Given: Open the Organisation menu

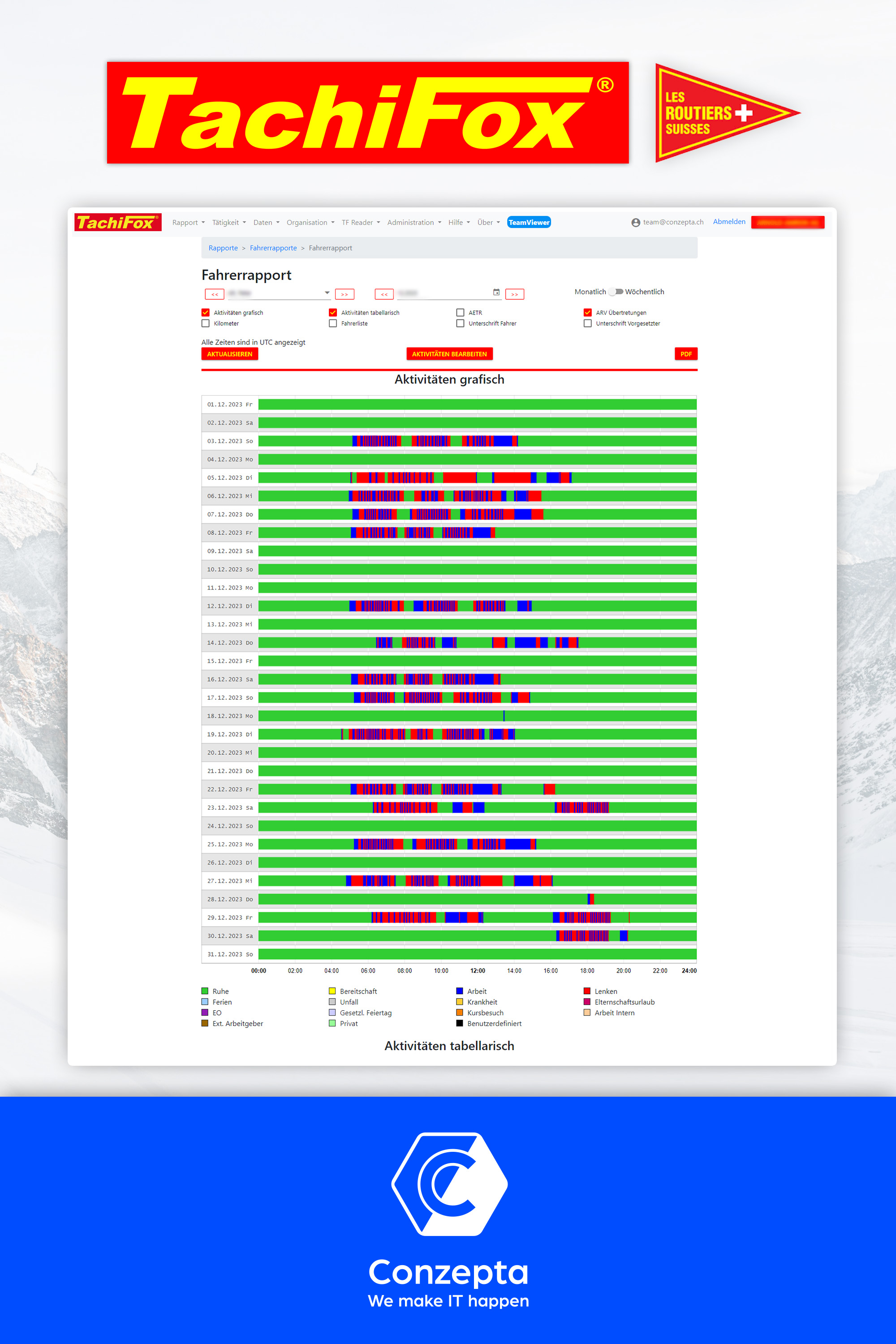Looking at the screenshot, I should pos(310,222).
